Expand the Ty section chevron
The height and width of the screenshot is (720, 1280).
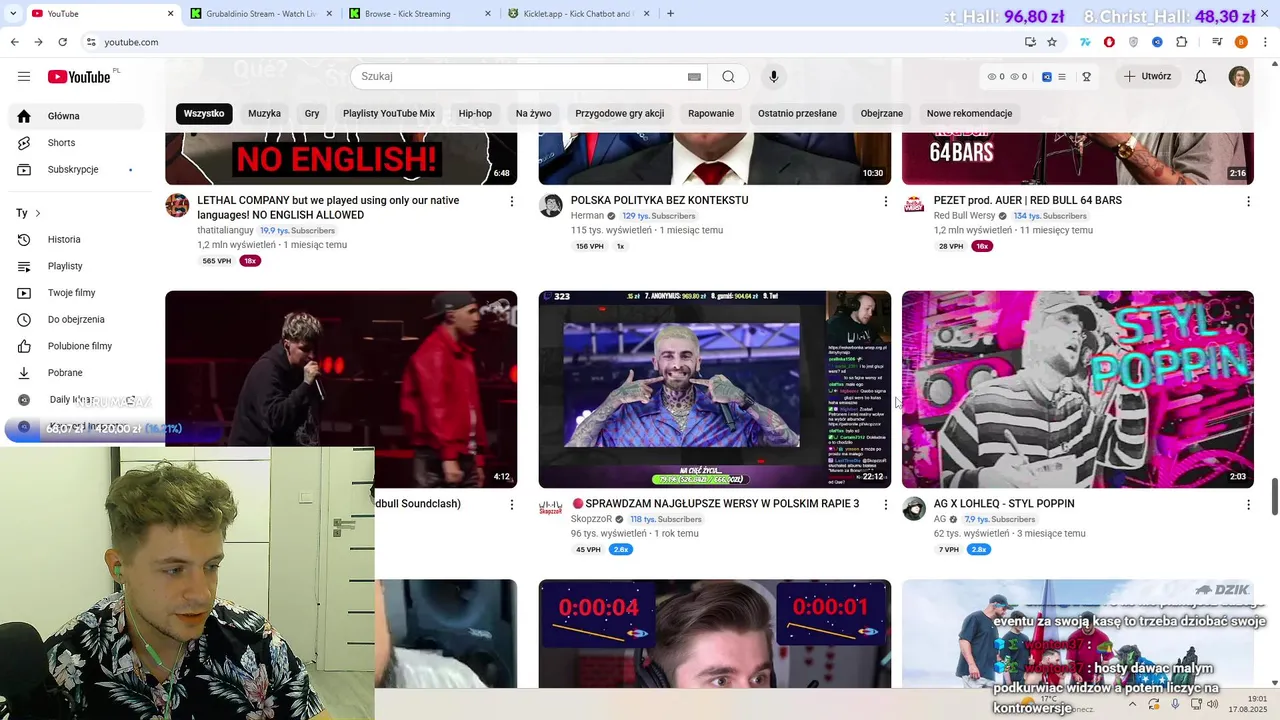[38, 213]
